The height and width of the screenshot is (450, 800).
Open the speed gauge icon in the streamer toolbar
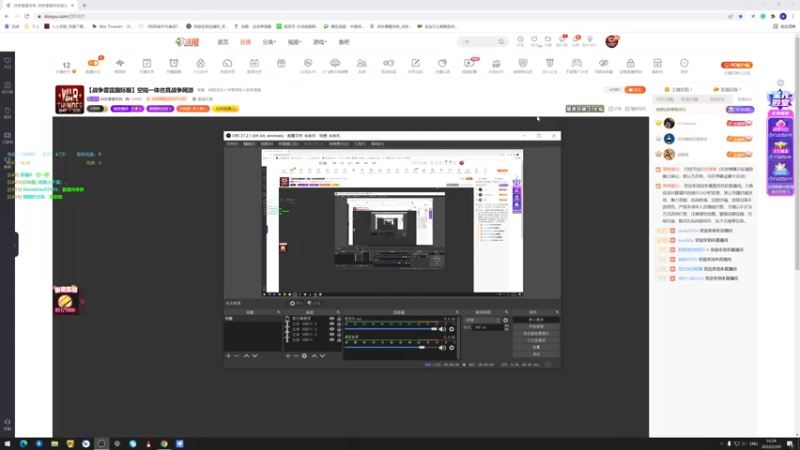point(228,63)
